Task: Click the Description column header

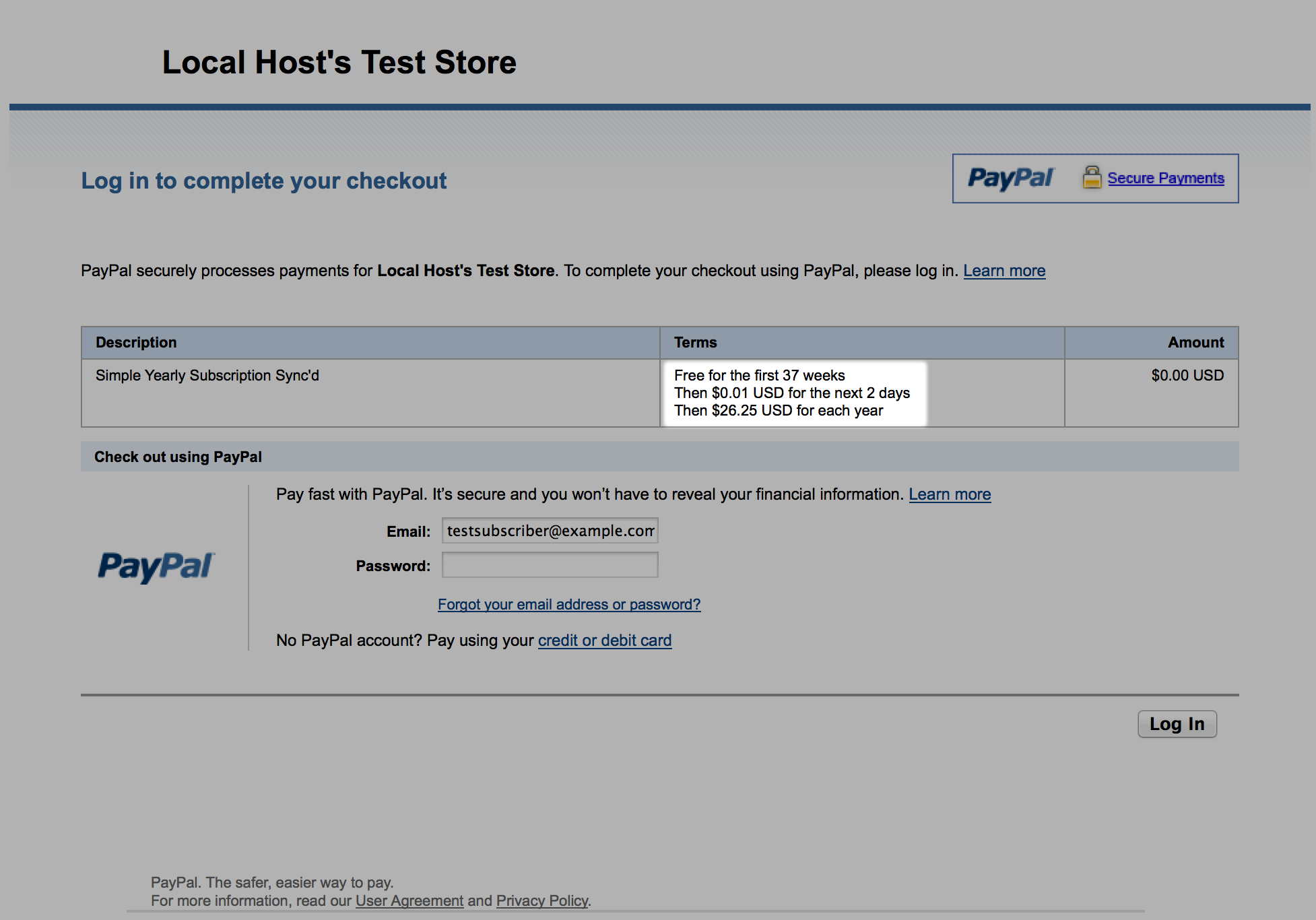Action: tap(370, 343)
